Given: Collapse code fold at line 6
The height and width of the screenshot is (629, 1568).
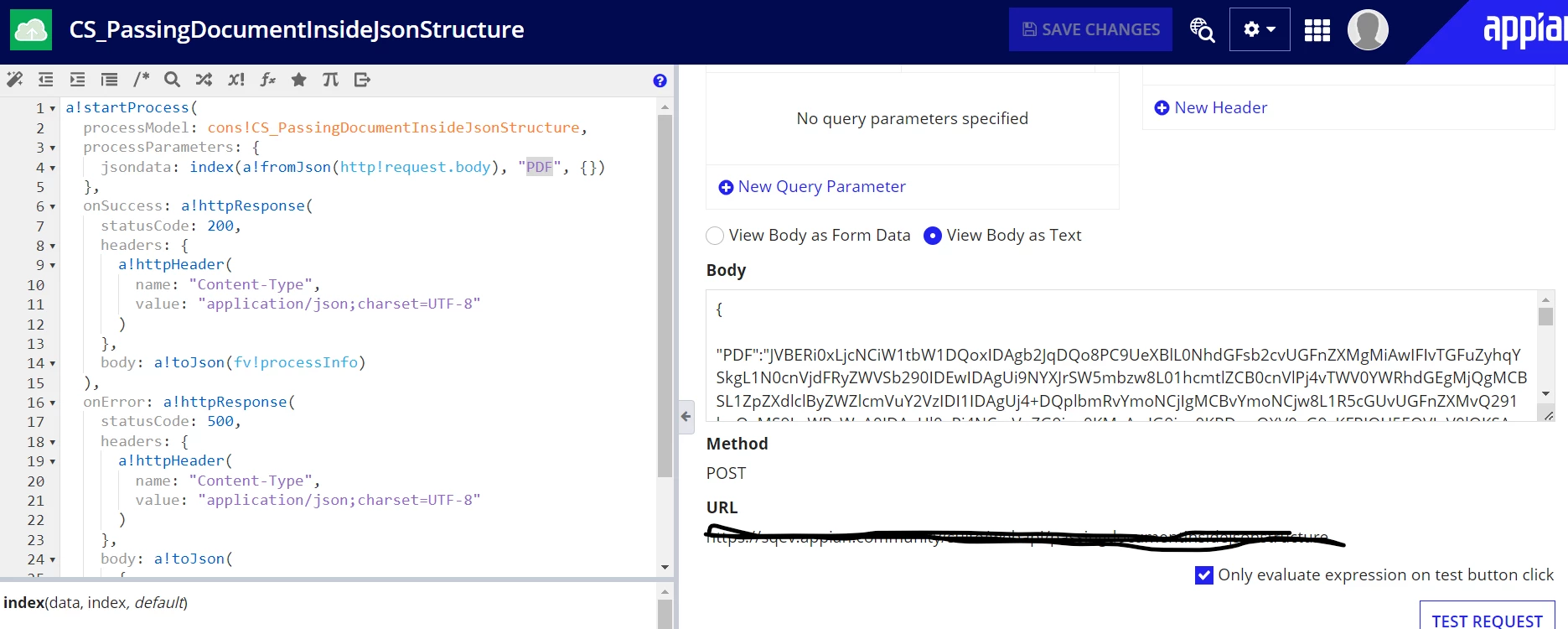Looking at the screenshot, I should point(53,206).
